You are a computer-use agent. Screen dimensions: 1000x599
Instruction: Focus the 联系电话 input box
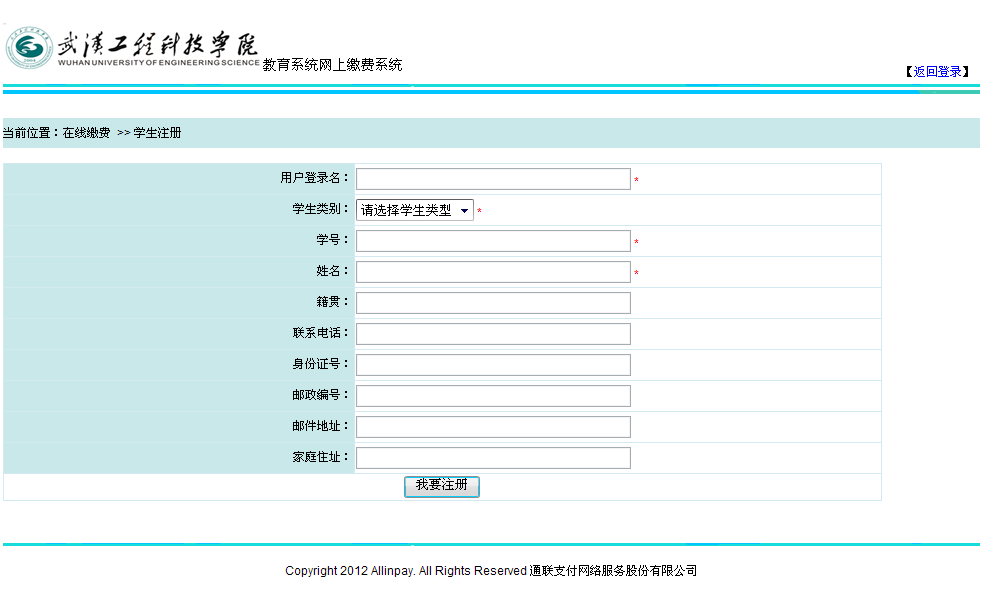pyautogui.click(x=493, y=334)
